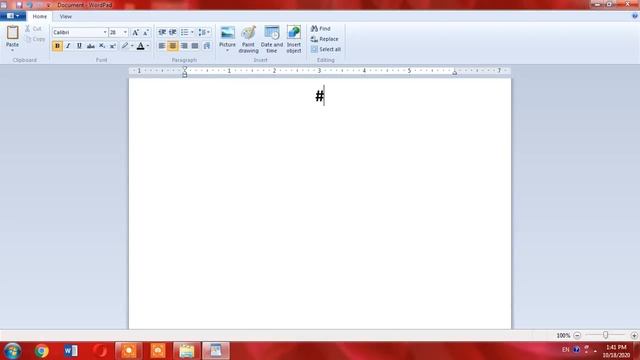The width and height of the screenshot is (640, 360).
Task: Click in the document after the # character
Action: click(325, 96)
